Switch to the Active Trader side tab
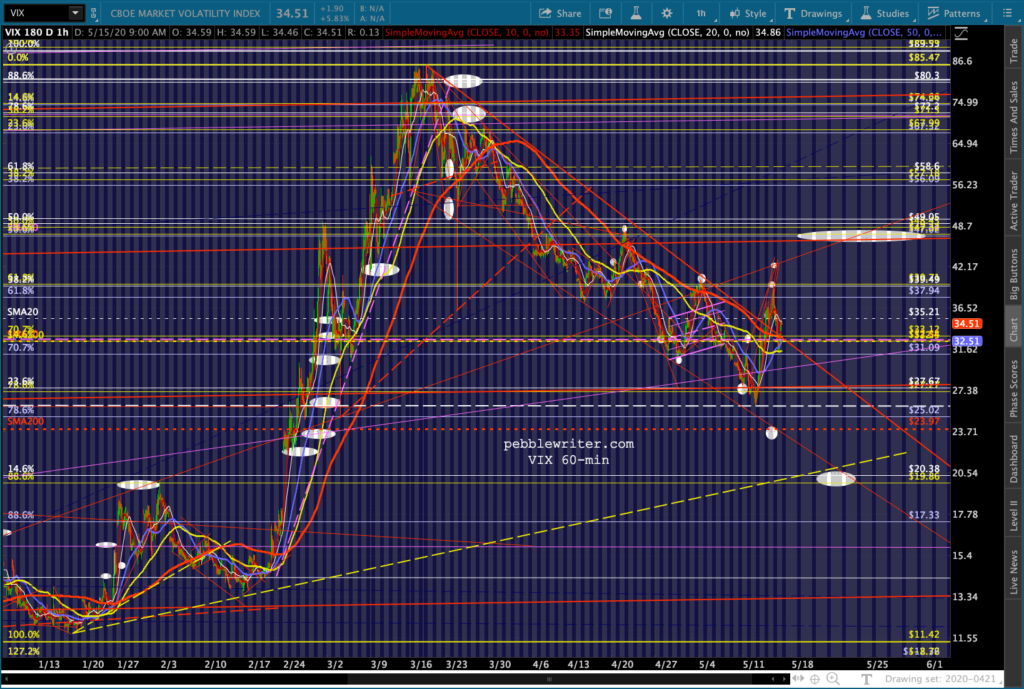The width and height of the screenshot is (1024, 689). 1014,200
